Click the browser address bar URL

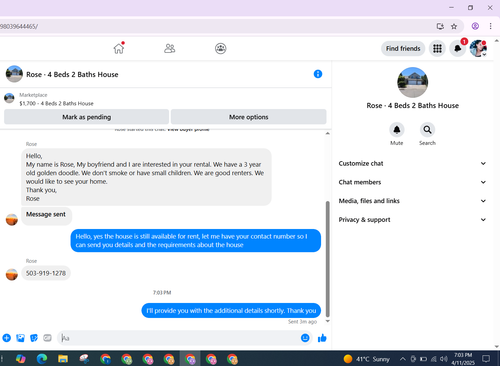[19, 26]
